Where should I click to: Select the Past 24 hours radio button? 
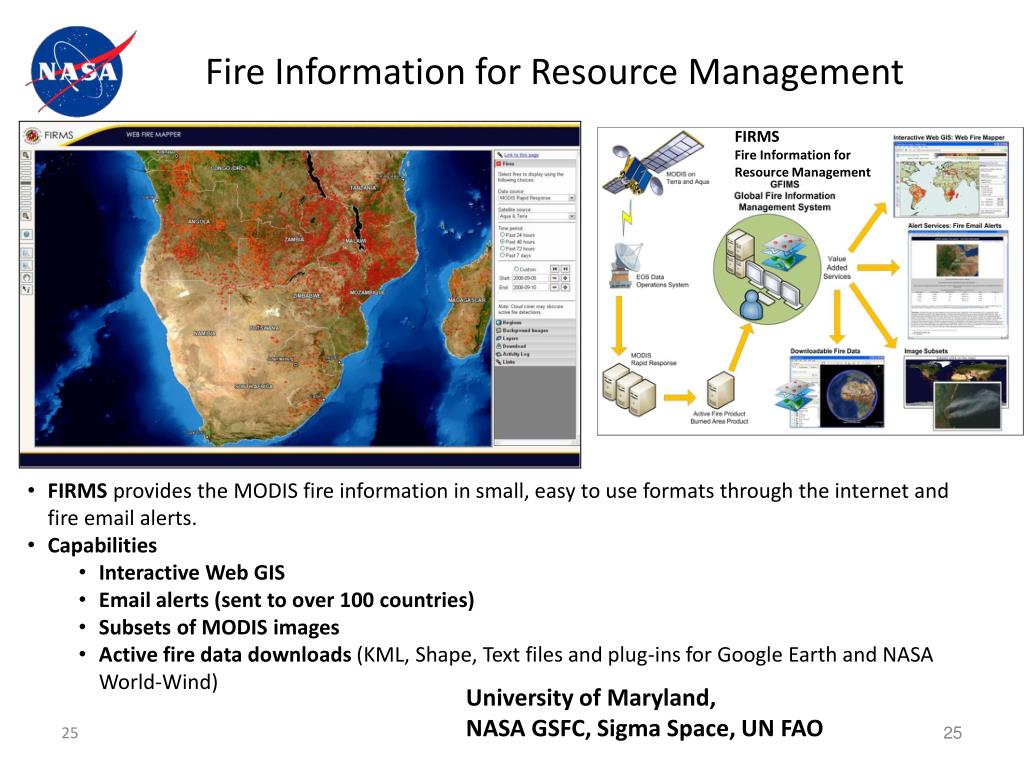click(x=502, y=234)
